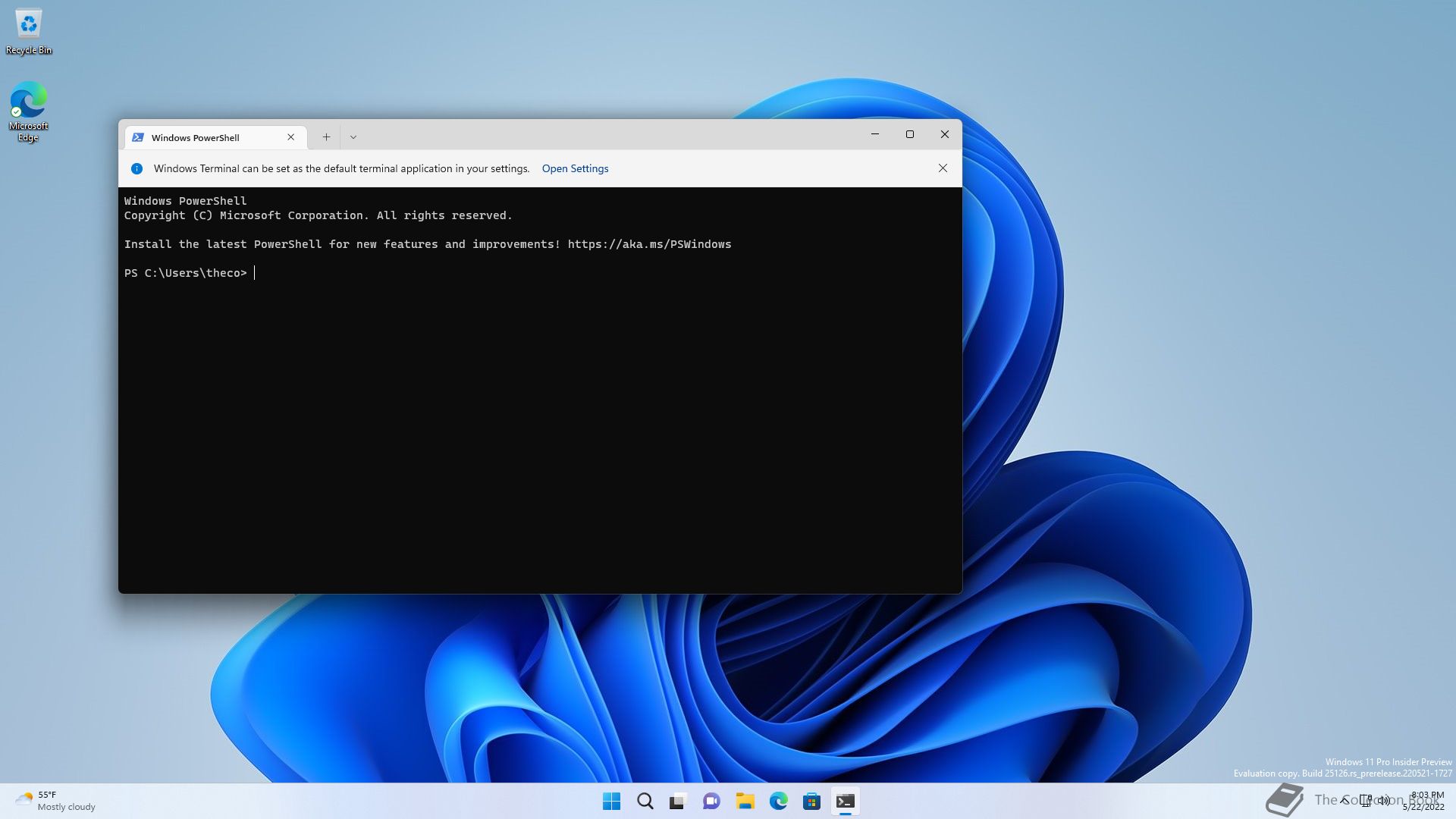Click the Copyright Microsoft Corporation line

(318, 215)
